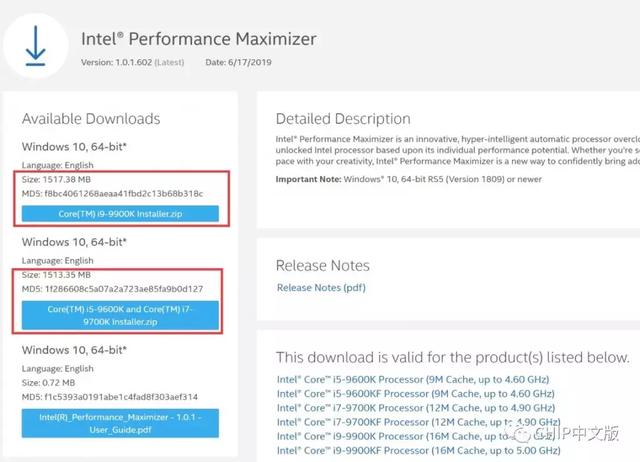Click the i9-9900K installer MD5 hash text

(112, 193)
